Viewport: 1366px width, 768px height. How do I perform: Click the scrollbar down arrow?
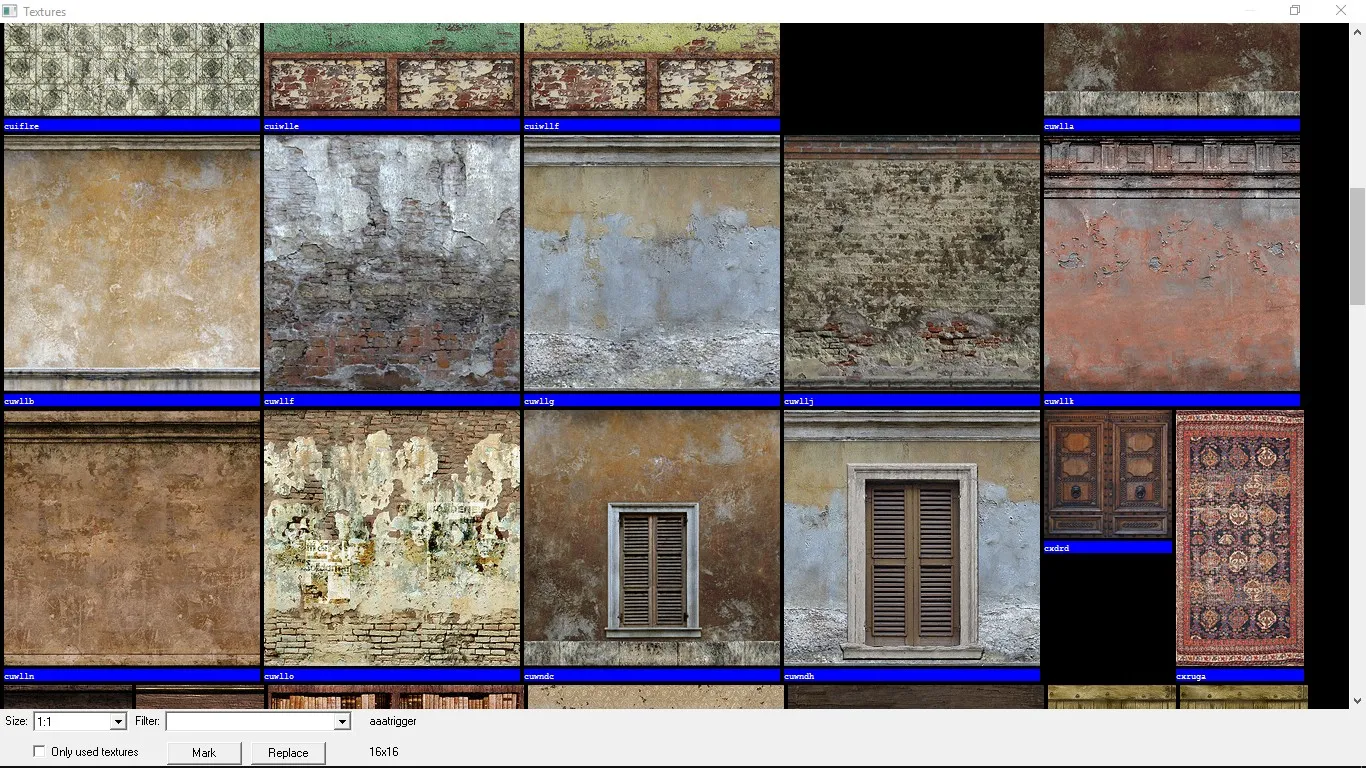[1357, 701]
